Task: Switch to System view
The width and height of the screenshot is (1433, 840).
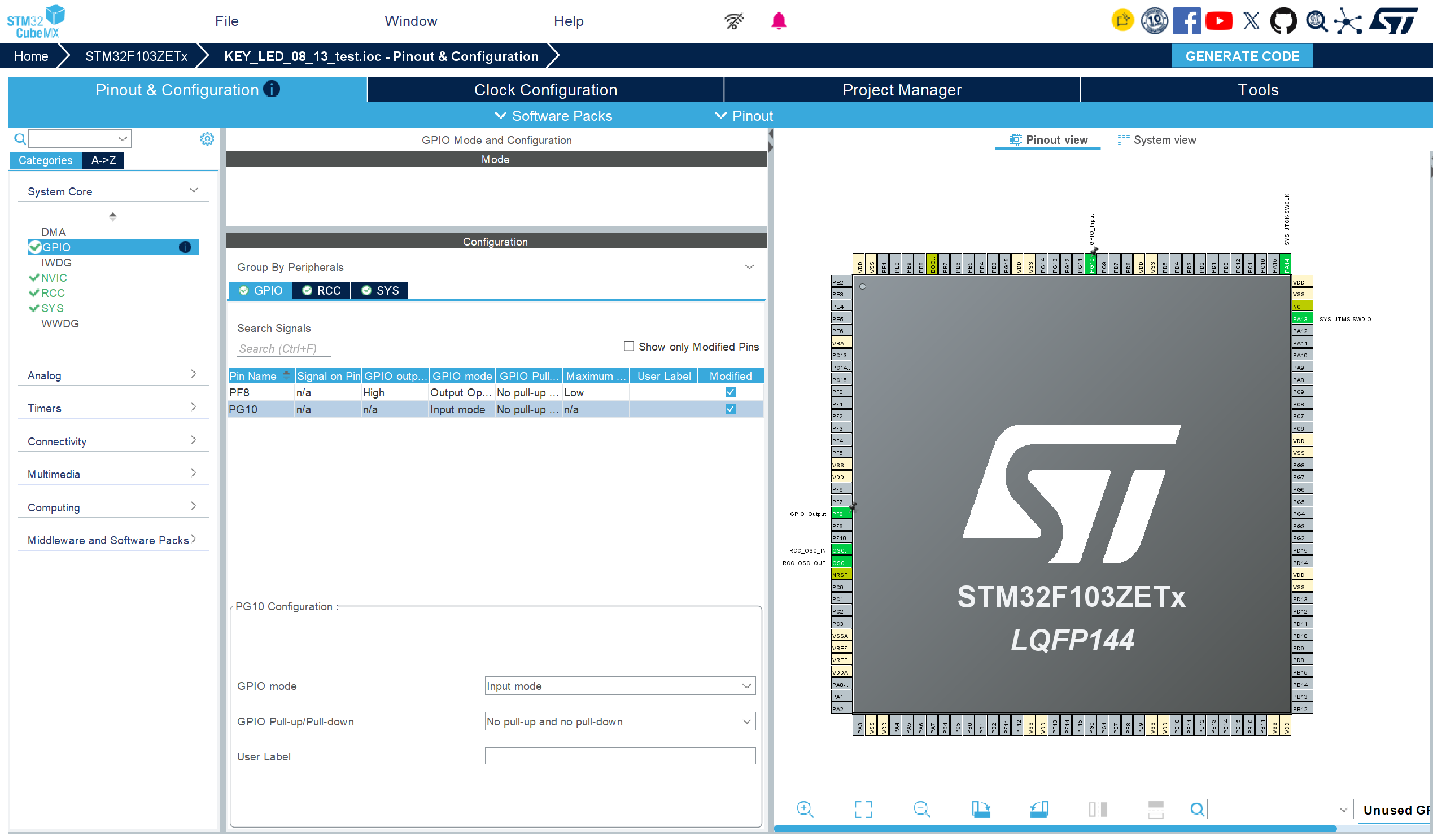Action: [x=1157, y=140]
